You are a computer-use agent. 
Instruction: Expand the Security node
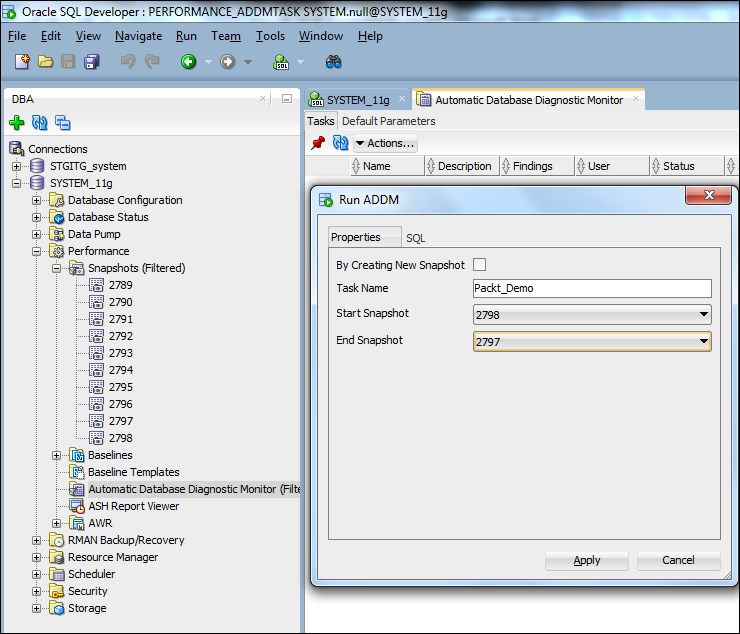36,591
